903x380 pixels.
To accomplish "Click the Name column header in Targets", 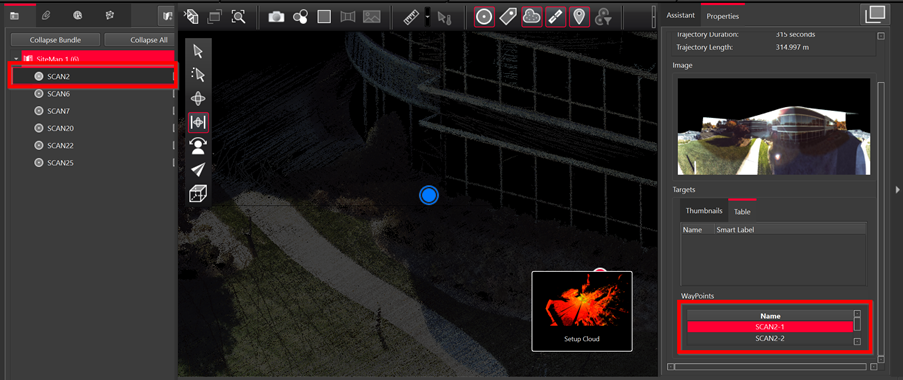I will point(697,230).
